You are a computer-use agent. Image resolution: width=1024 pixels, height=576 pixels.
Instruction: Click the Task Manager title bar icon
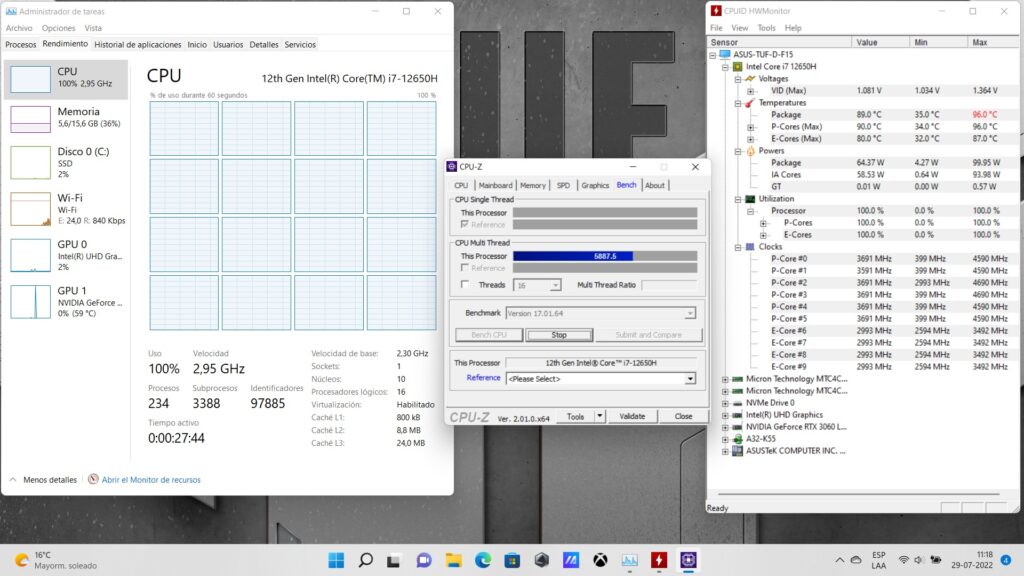(11, 11)
